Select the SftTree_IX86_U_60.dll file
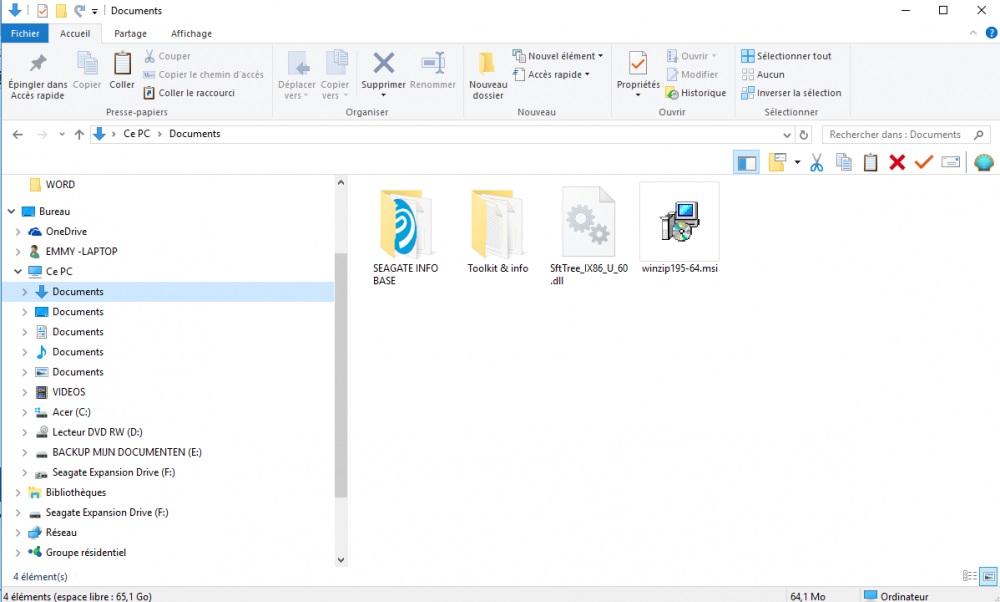 (x=589, y=237)
